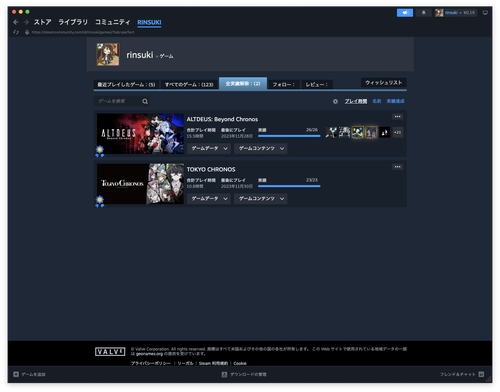Click the search magnifier icon

click(145, 101)
